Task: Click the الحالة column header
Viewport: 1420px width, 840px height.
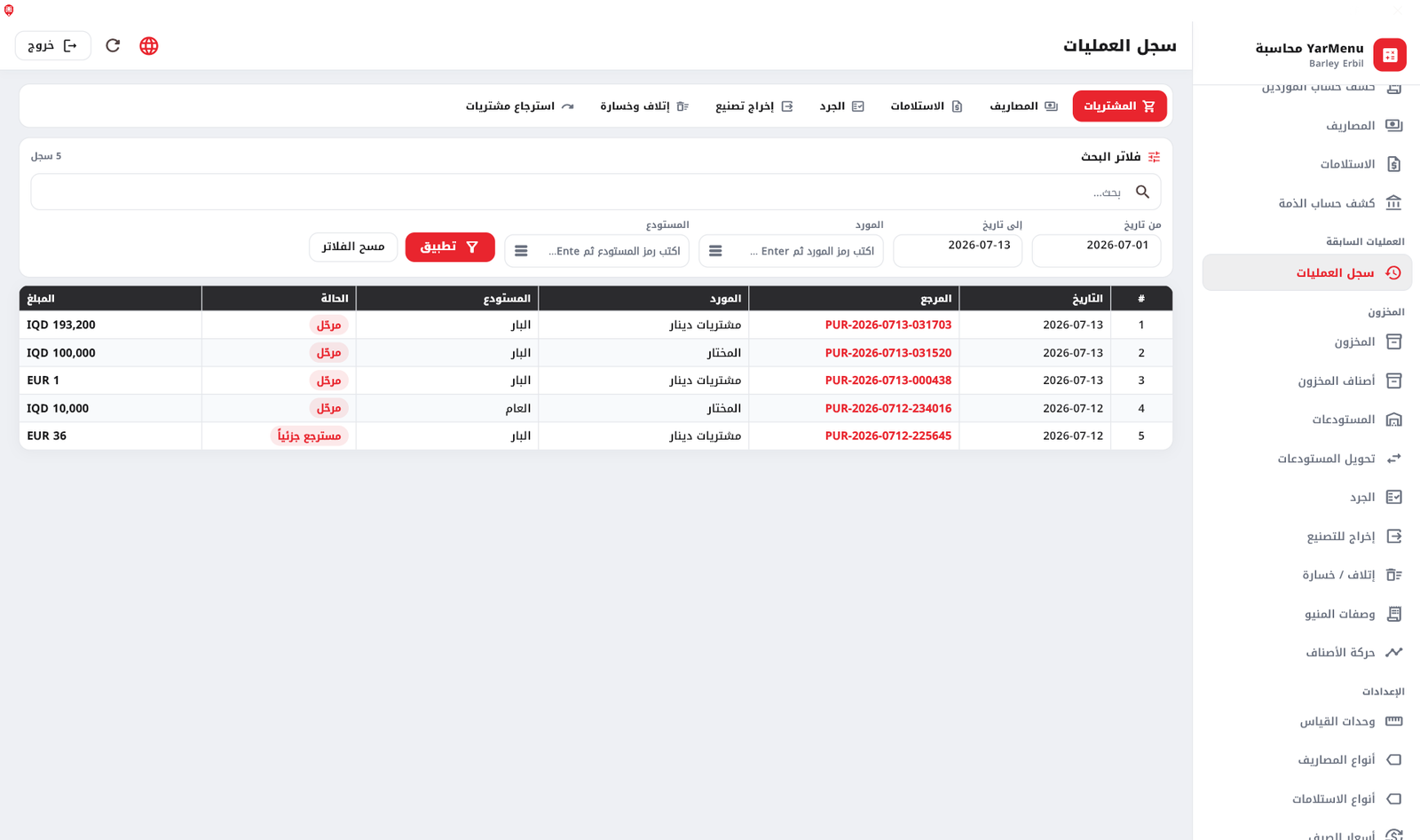Action: point(279,299)
